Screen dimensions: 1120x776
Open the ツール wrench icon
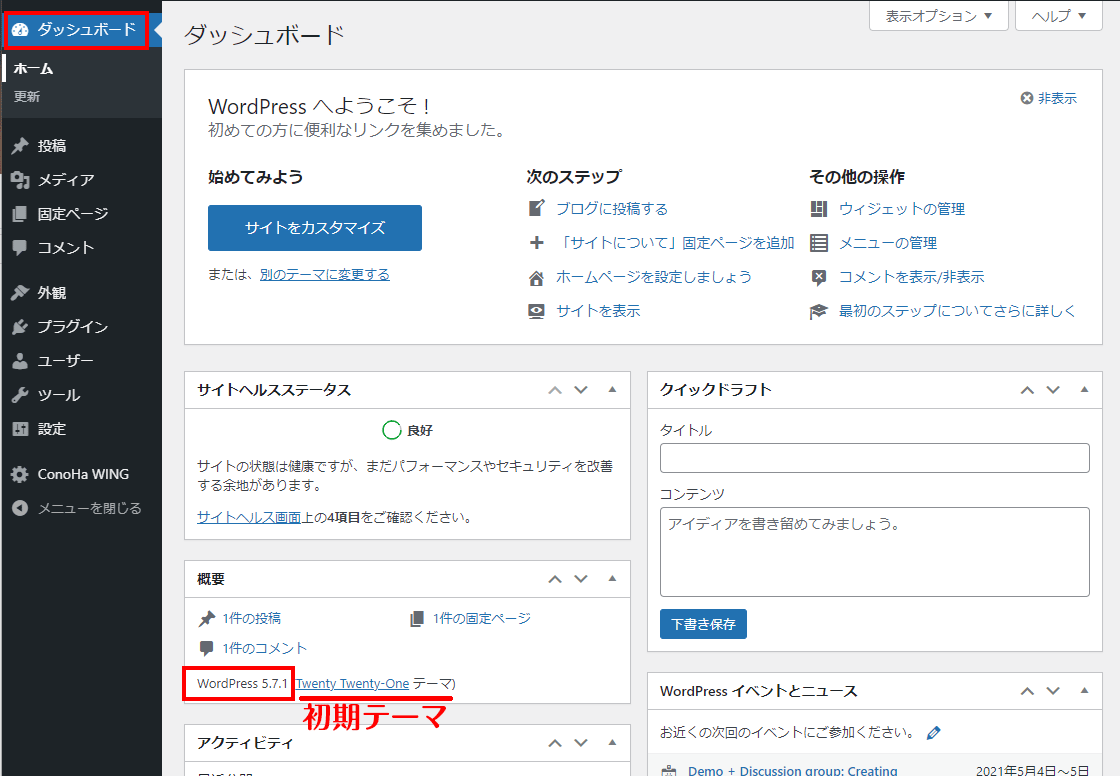click(x=20, y=395)
